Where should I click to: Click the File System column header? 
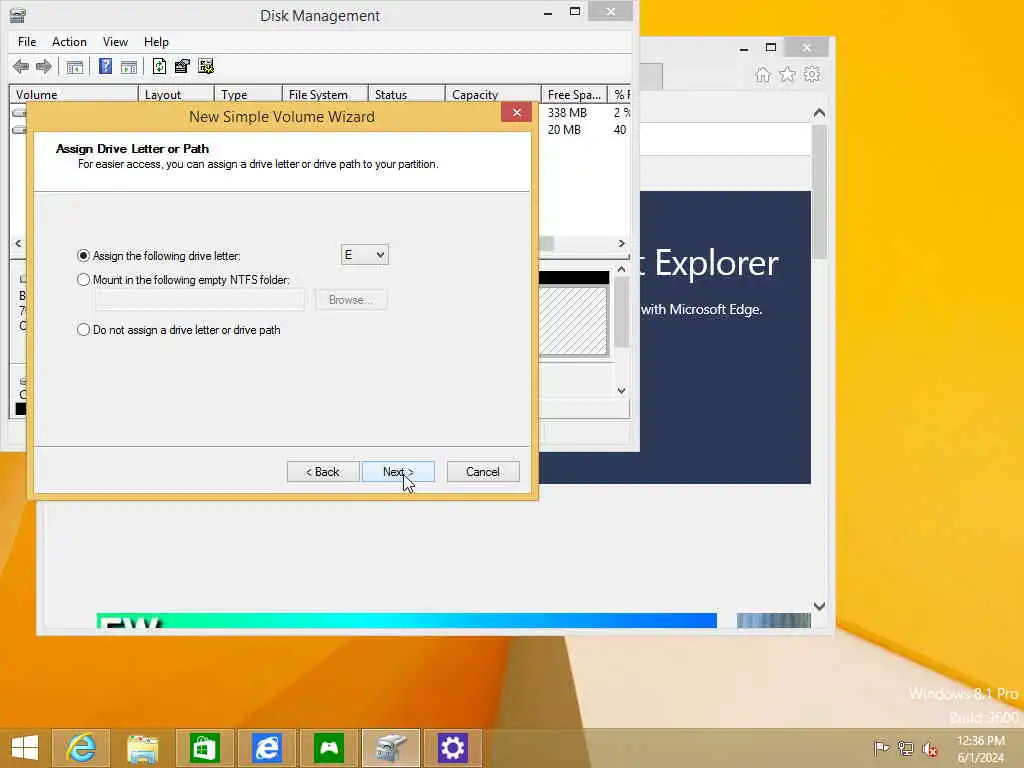325,94
